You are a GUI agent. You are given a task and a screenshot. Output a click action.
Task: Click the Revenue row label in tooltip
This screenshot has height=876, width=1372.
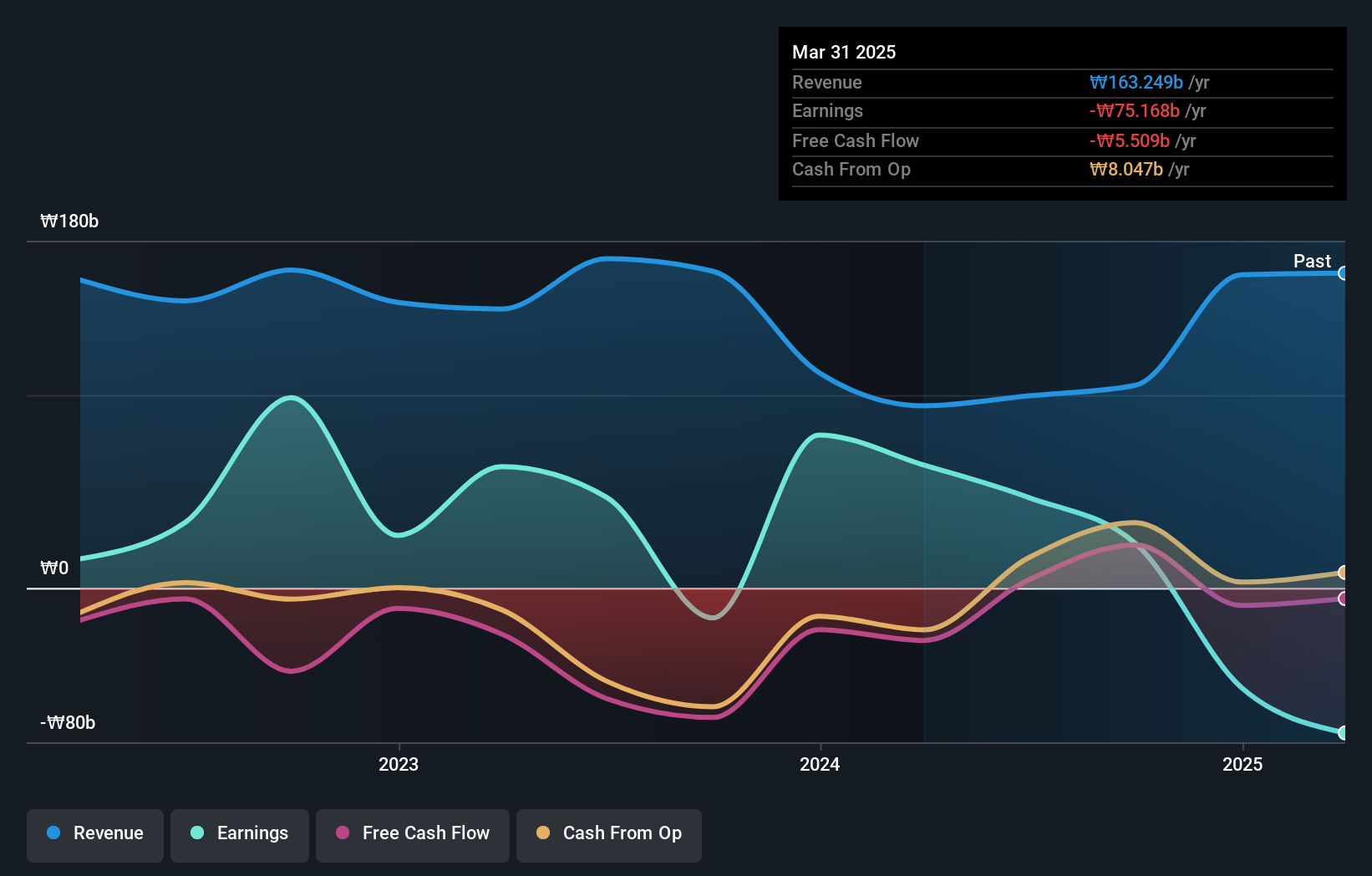click(x=827, y=83)
